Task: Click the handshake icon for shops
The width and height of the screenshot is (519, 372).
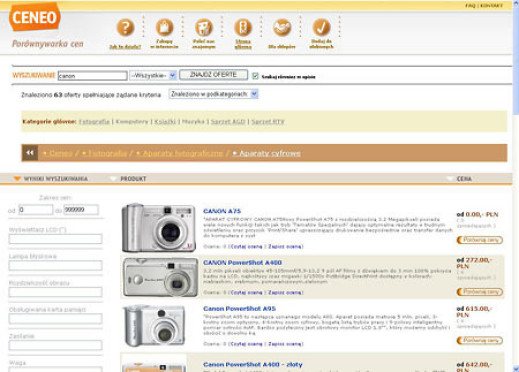Action: 282,27
